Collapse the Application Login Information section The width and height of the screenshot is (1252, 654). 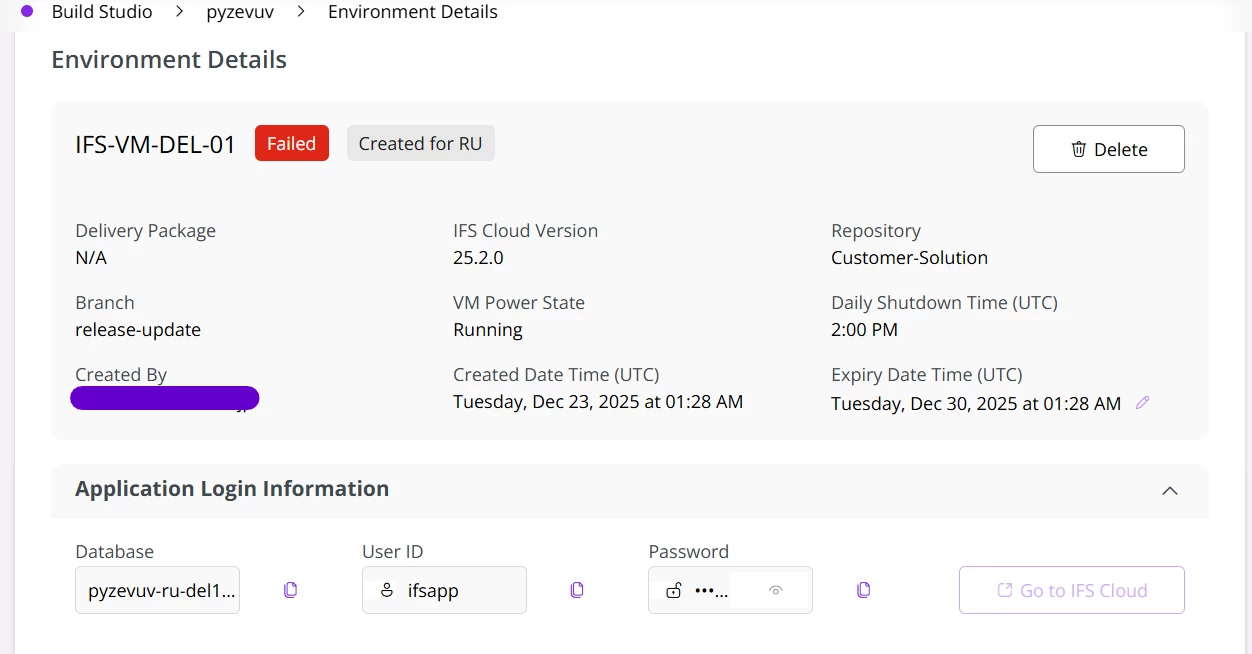[1170, 490]
